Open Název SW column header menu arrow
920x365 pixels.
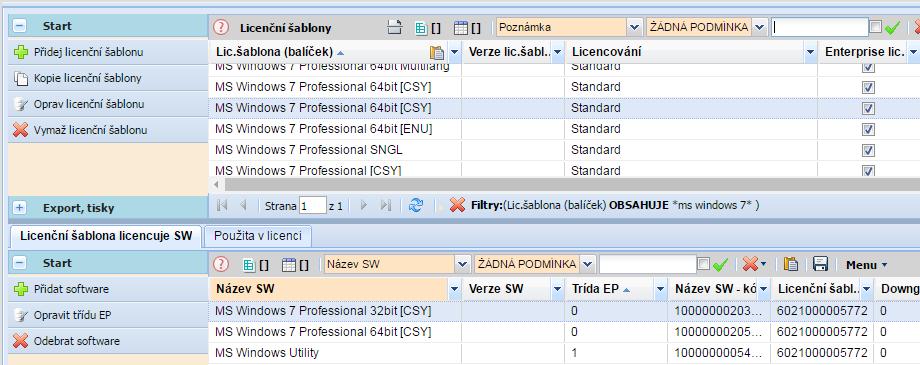pos(454,289)
